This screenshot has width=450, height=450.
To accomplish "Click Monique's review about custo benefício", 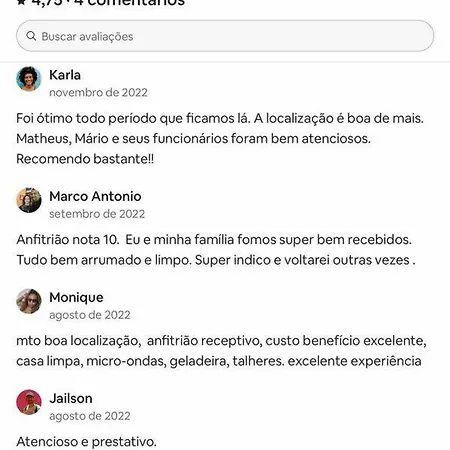I will [x=221, y=351].
